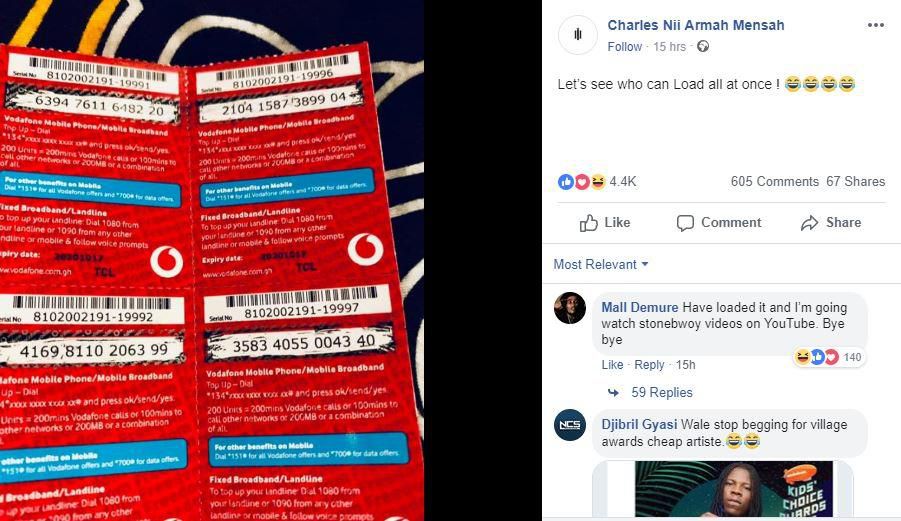
Task: View reactions via the reaction emoji icons
Action: pyautogui.click(x=582, y=182)
